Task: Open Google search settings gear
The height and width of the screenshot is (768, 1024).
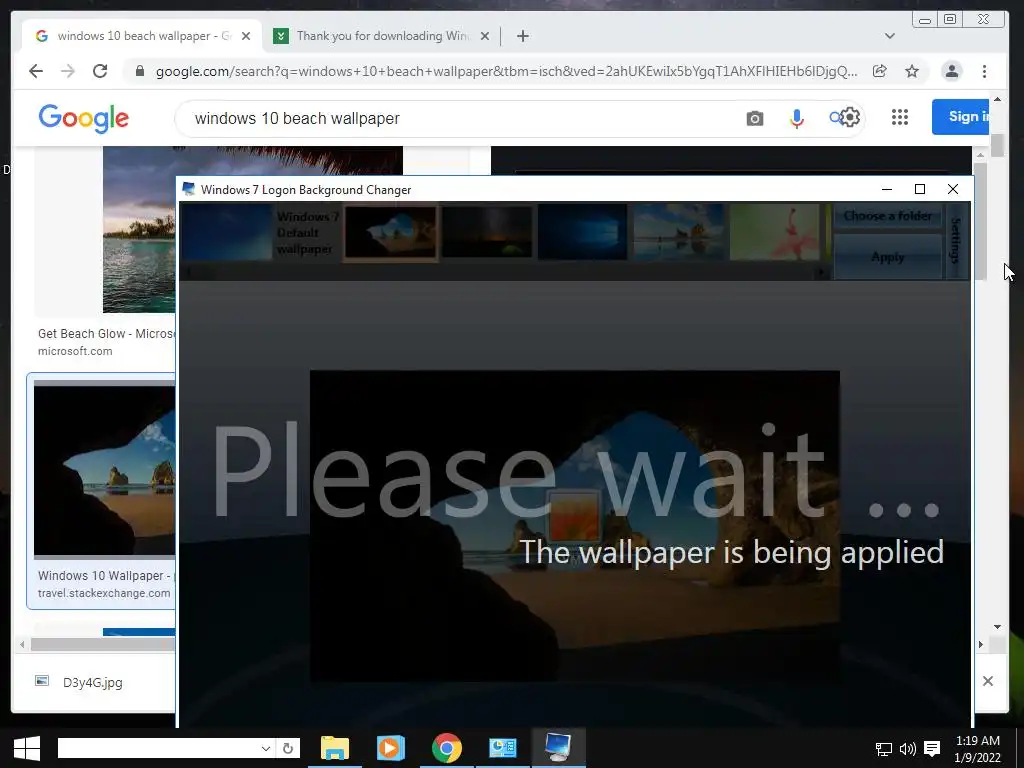Action: [849, 118]
